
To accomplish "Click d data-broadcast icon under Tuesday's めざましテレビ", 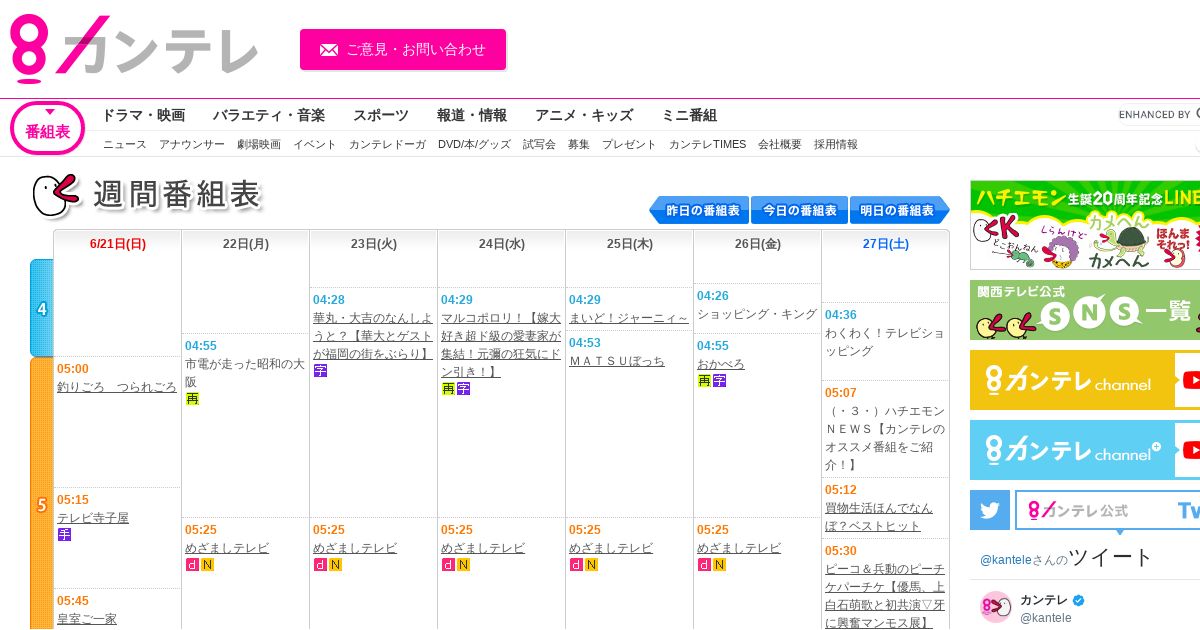I will click(x=320, y=565).
